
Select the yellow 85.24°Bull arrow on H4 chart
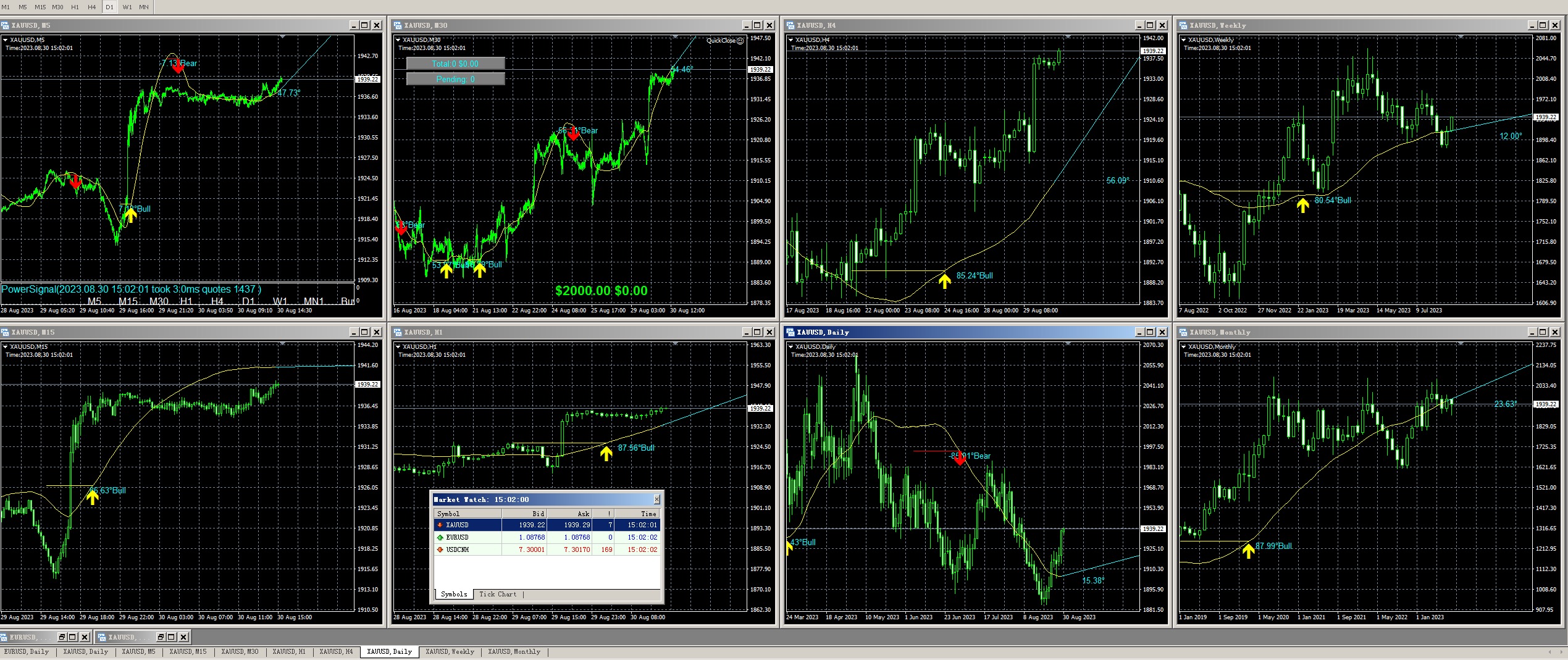click(x=944, y=282)
